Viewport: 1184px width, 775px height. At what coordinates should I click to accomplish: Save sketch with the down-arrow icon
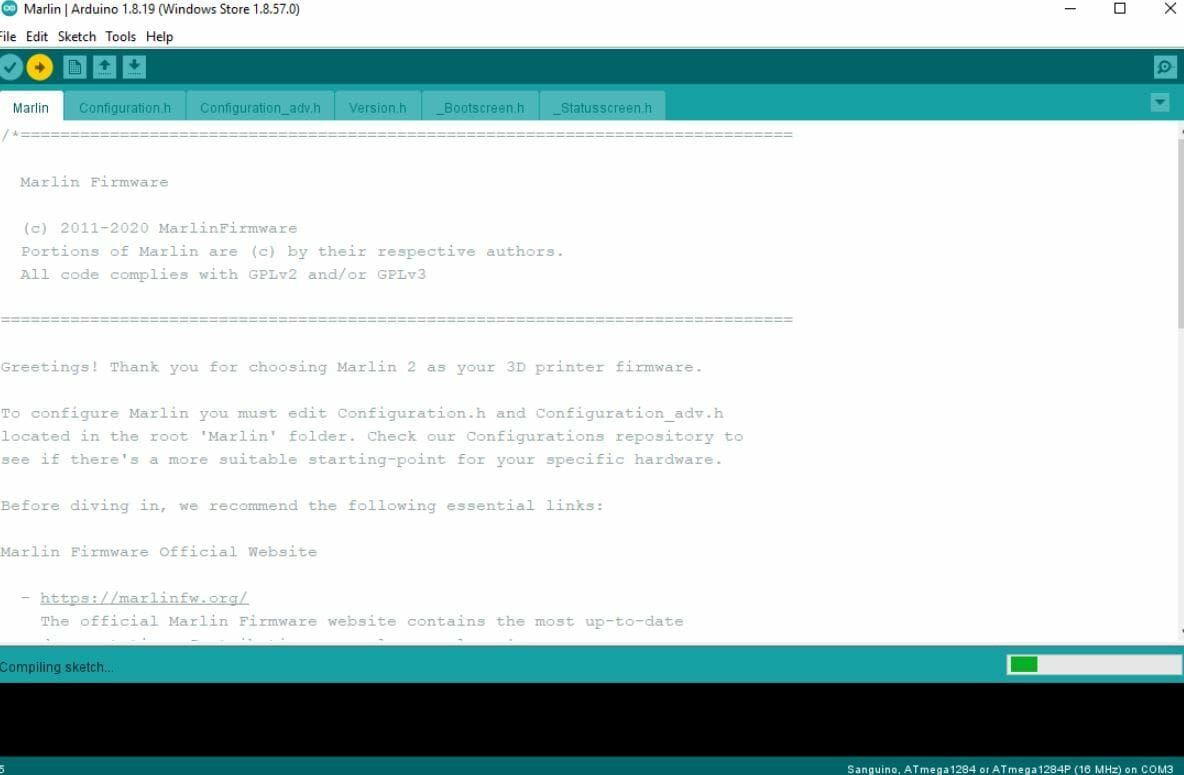click(x=134, y=67)
